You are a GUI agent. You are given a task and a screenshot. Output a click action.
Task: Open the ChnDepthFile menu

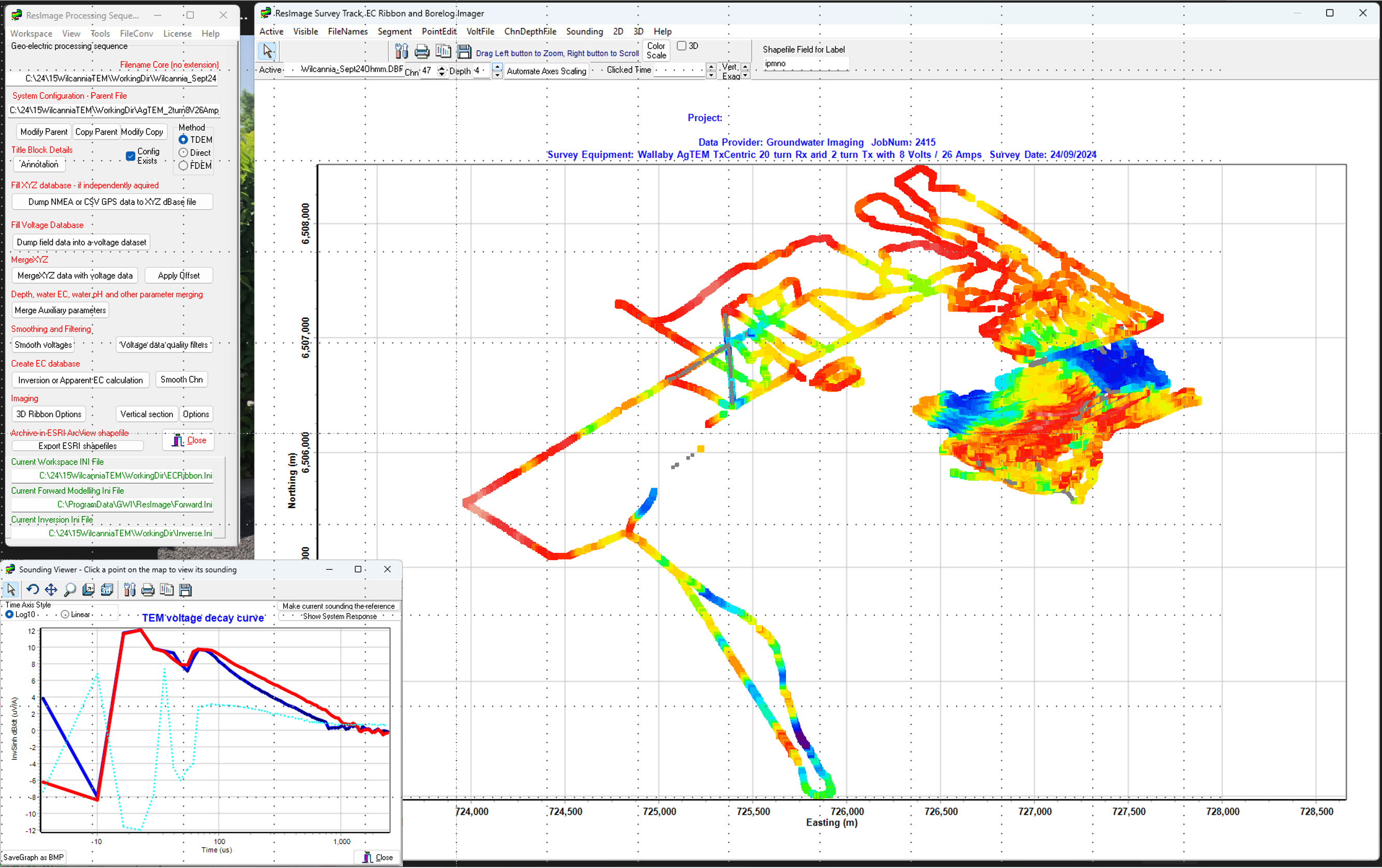530,32
